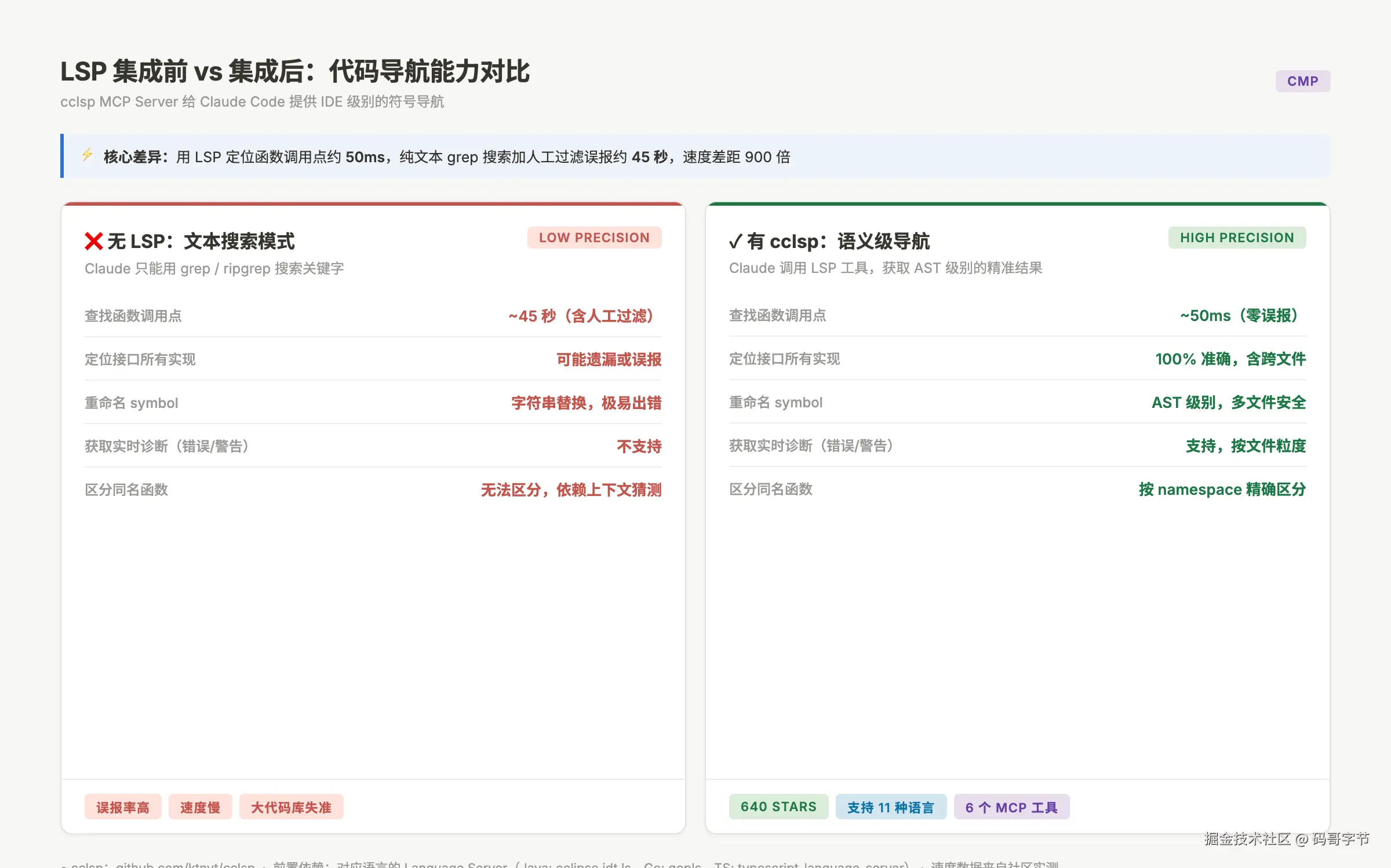Click the heading 无 LSP:文本搜索模式
The width and height of the screenshot is (1391, 868).
(201, 241)
